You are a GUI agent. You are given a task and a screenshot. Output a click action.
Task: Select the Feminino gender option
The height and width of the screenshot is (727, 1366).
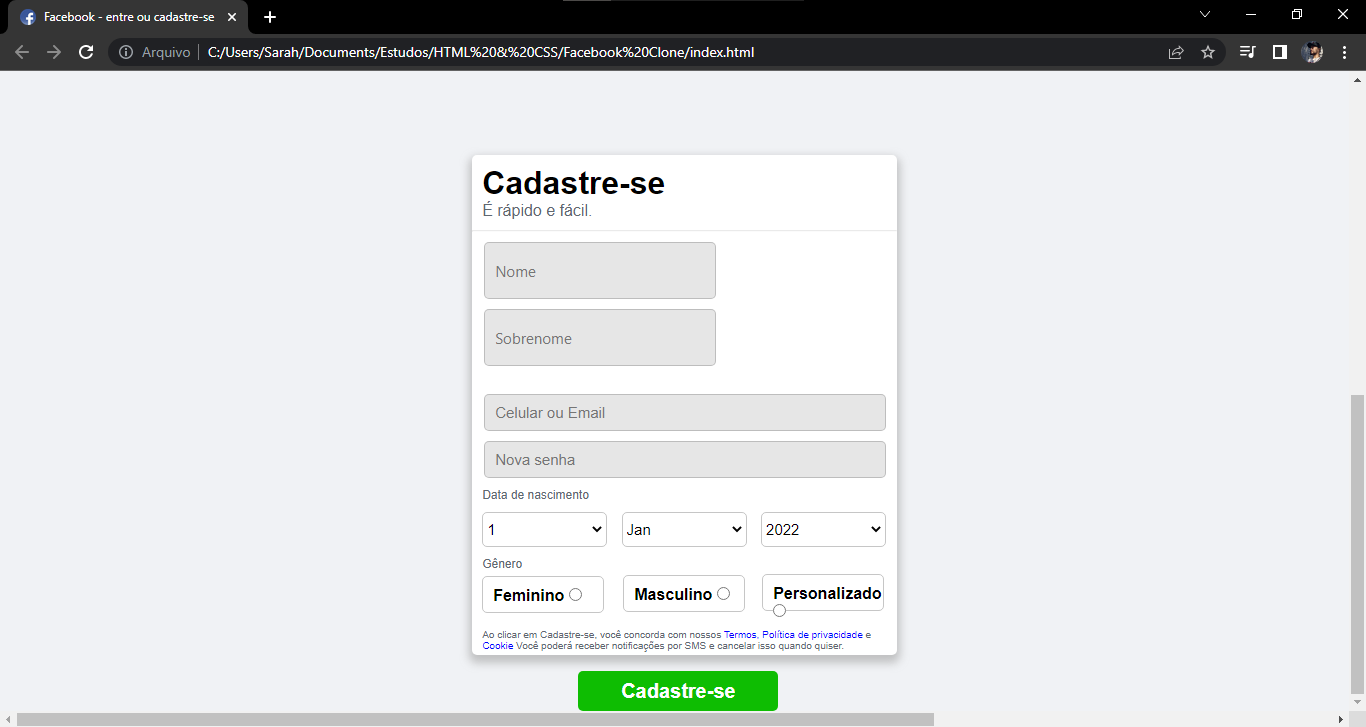pyautogui.click(x=576, y=593)
